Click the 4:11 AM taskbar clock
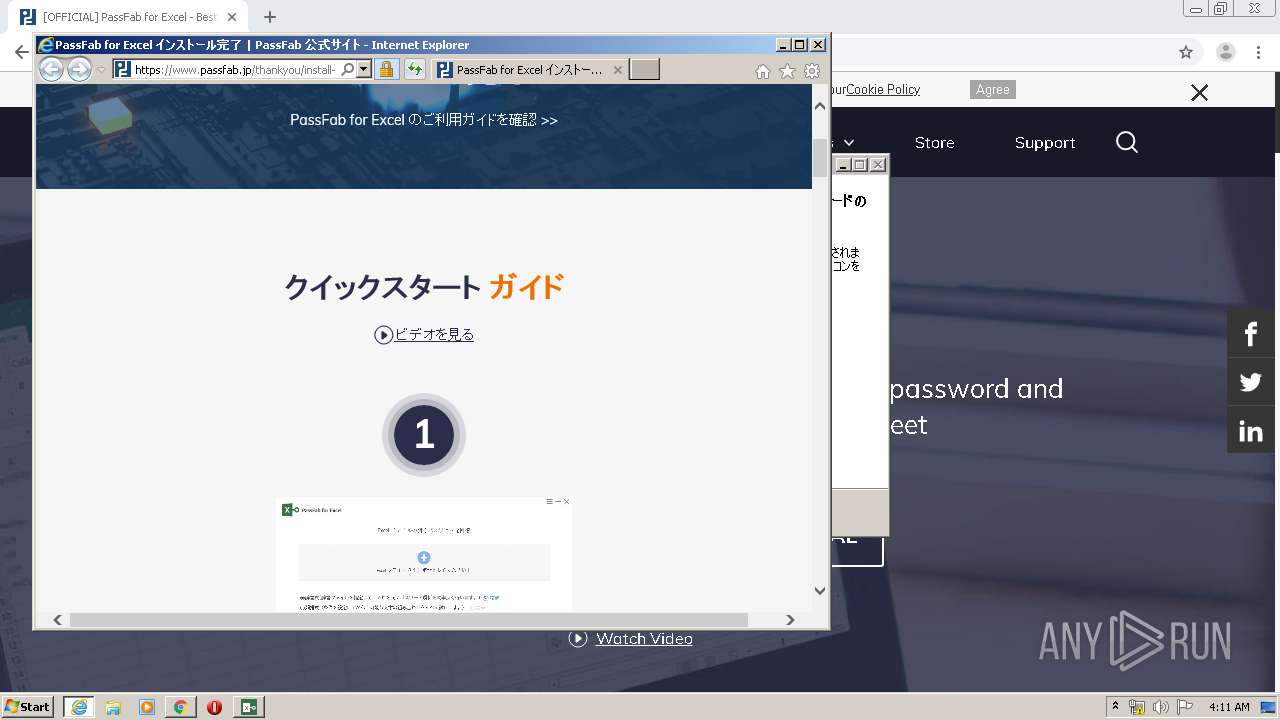 click(x=1229, y=707)
